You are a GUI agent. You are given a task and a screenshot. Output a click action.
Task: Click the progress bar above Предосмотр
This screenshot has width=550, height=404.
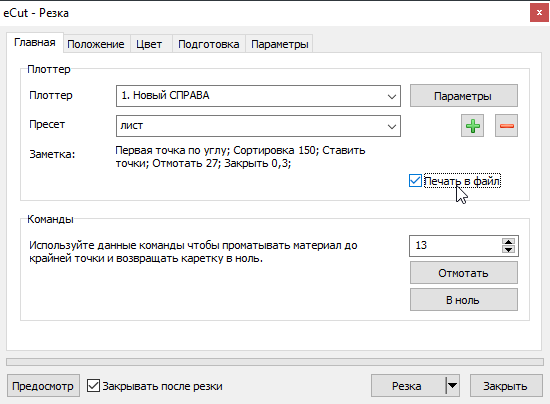coord(275,362)
